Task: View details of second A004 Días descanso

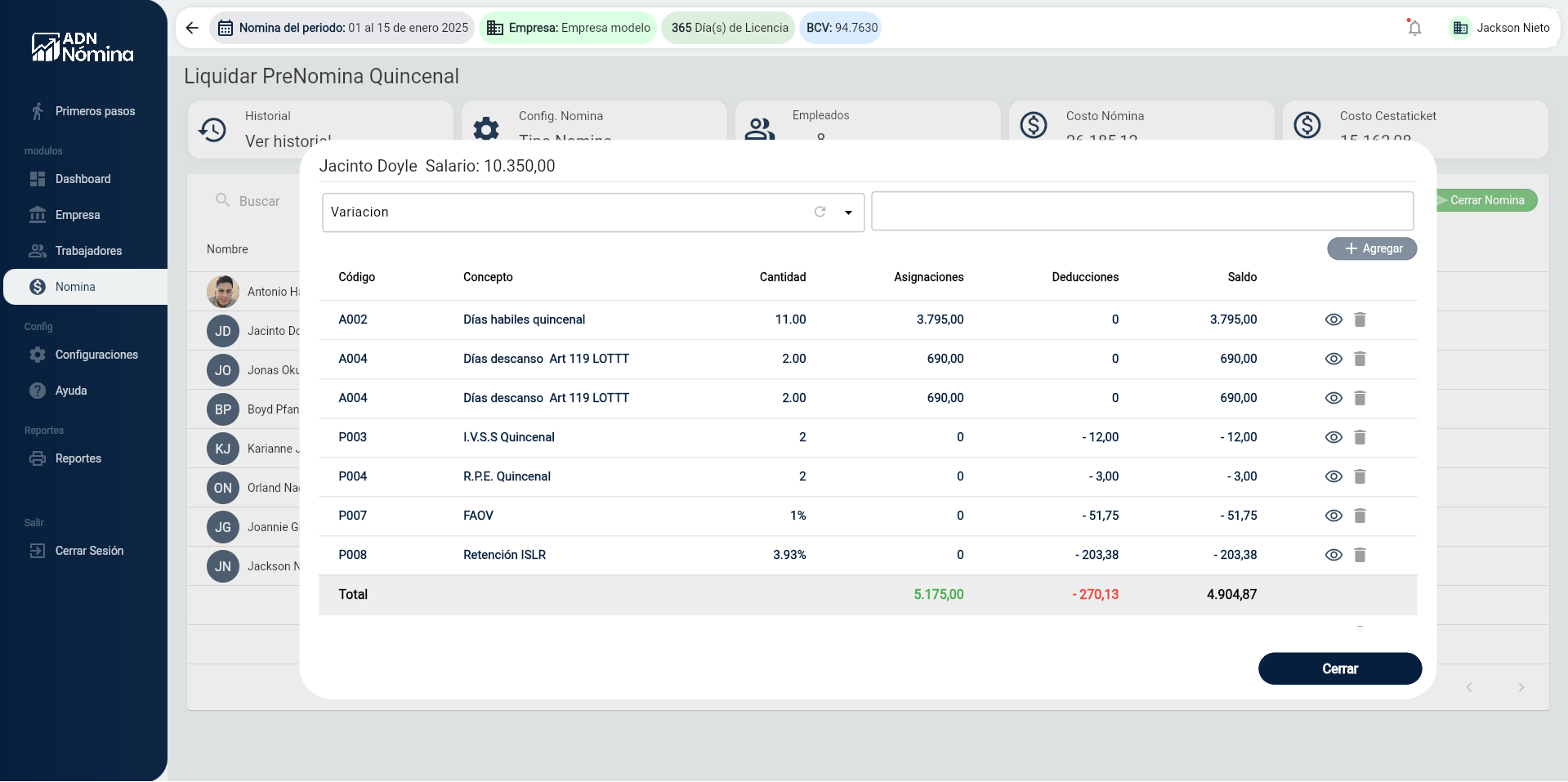Action: (x=1333, y=398)
